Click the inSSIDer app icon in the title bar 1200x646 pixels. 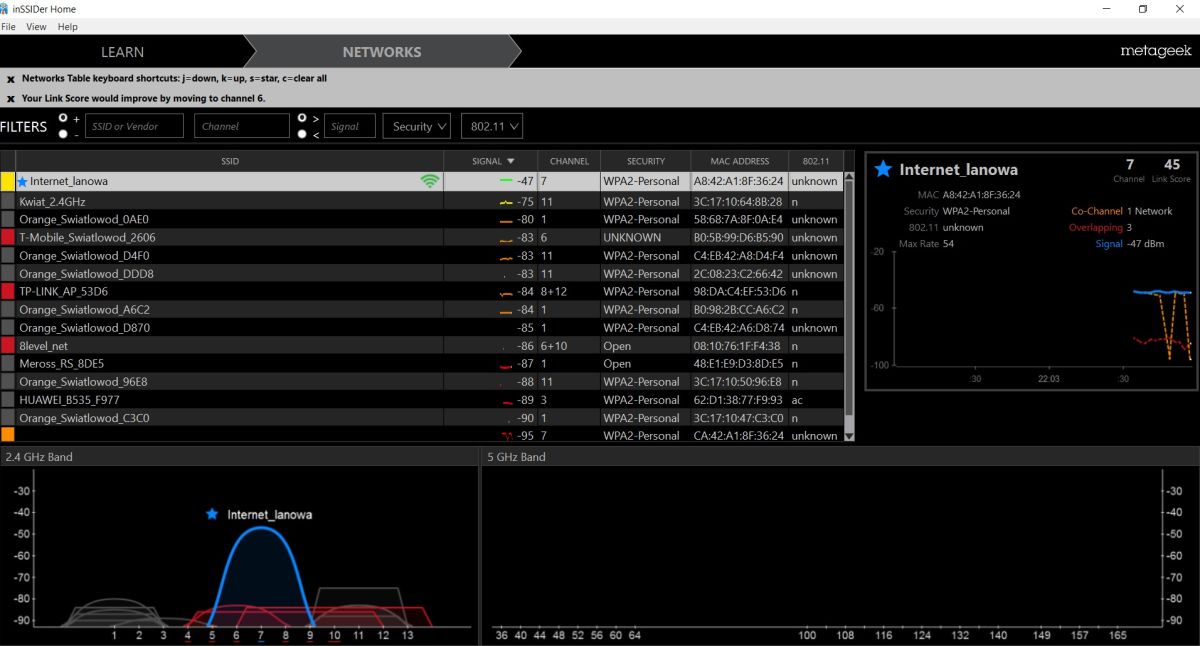click(6, 9)
